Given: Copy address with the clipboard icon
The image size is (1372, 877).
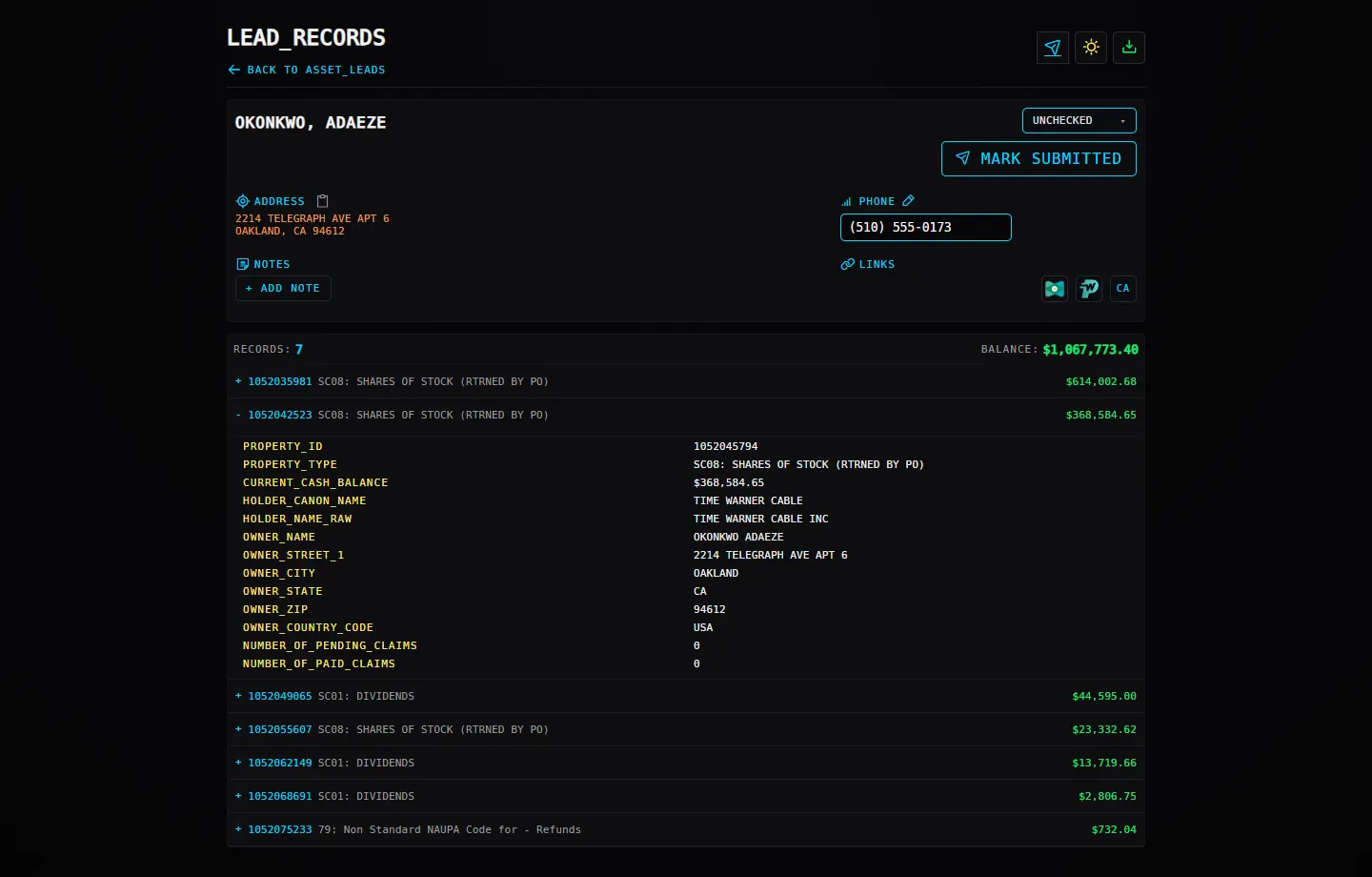Looking at the screenshot, I should [323, 201].
